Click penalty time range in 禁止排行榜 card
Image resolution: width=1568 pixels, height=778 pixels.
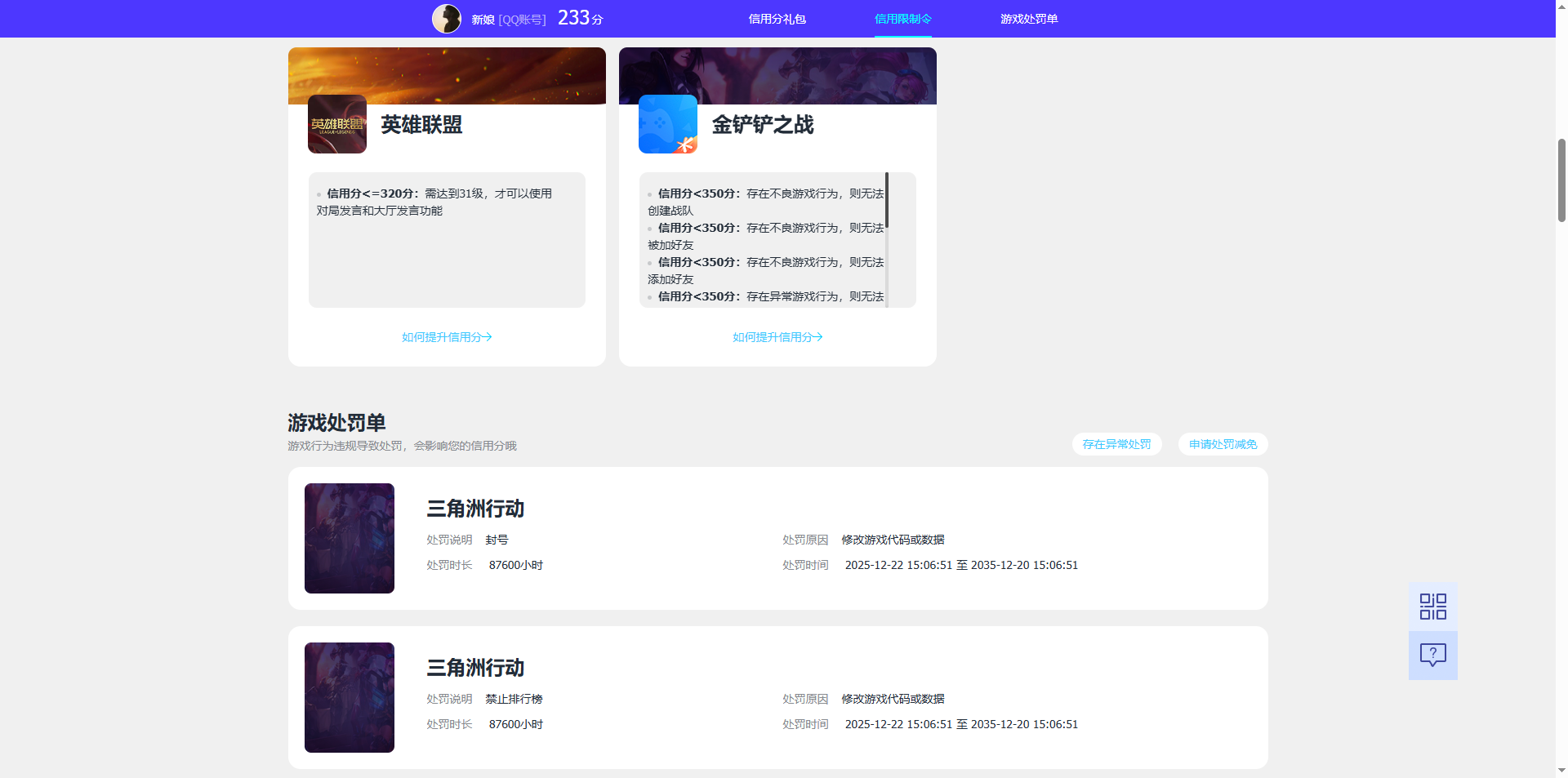click(x=961, y=724)
